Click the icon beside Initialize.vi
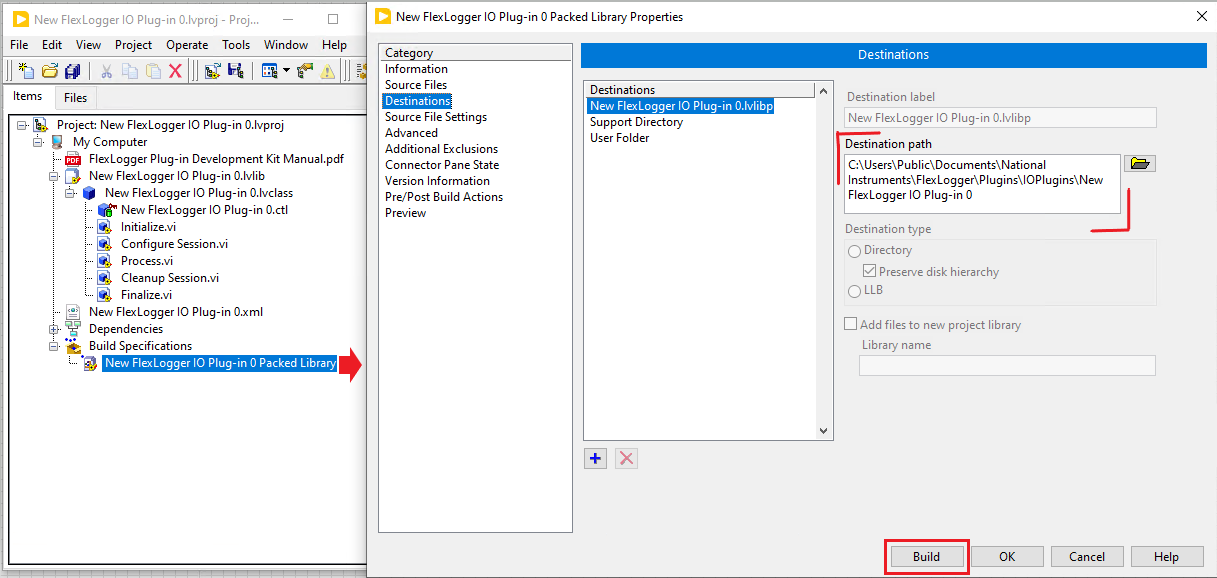This screenshot has width=1217, height=578. 104,227
